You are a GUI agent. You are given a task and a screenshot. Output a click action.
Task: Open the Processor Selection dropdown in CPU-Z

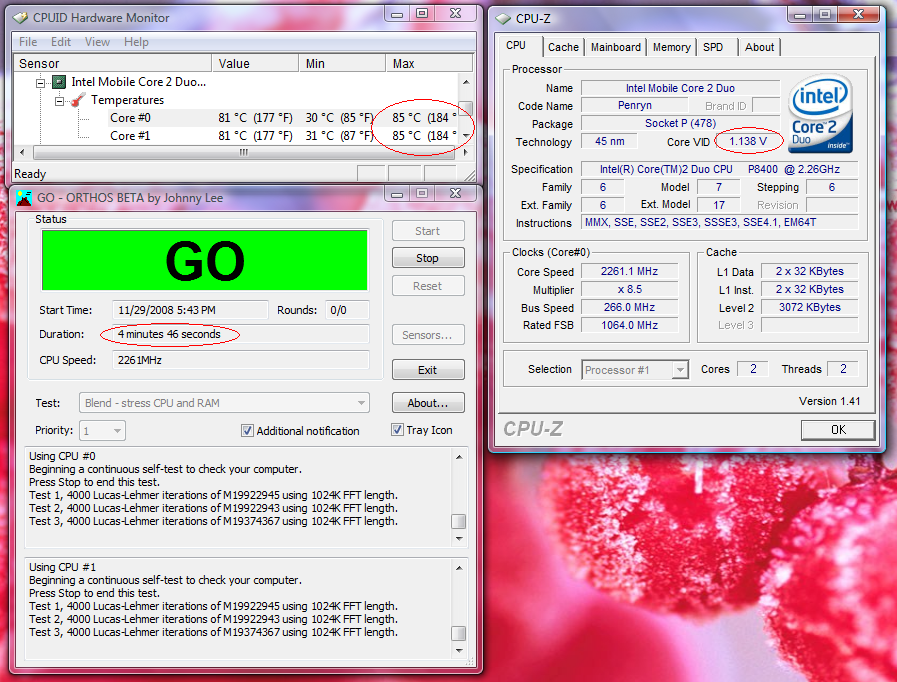(x=680, y=370)
